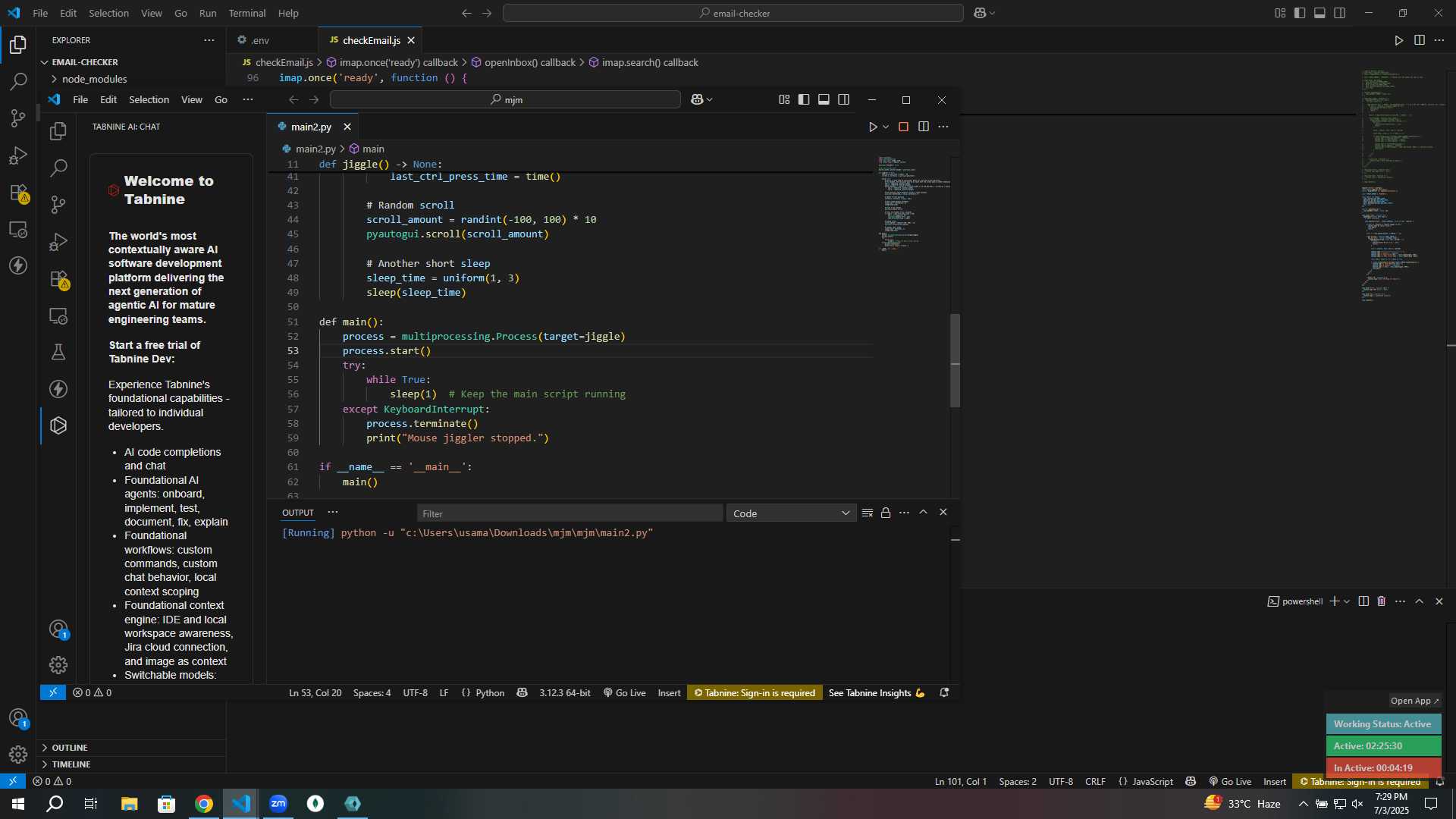
Task: Open Extensions view in email-checker activity bar
Action: click(18, 193)
